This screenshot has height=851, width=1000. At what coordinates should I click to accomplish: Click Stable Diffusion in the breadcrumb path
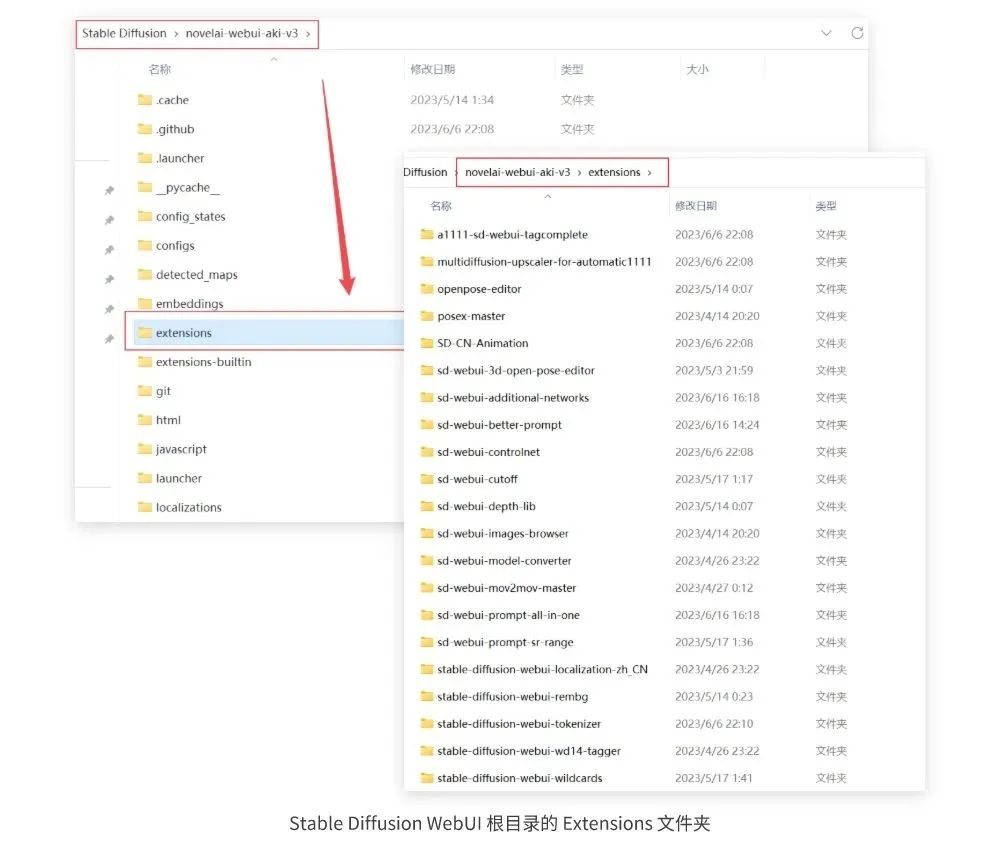pyautogui.click(x=124, y=33)
